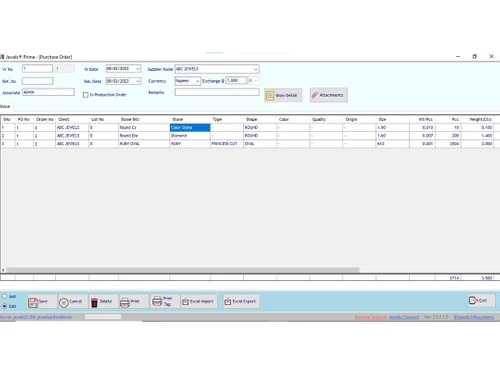Open the Jewels Connect link
Viewport: 500px width, 375px height.
click(404, 317)
